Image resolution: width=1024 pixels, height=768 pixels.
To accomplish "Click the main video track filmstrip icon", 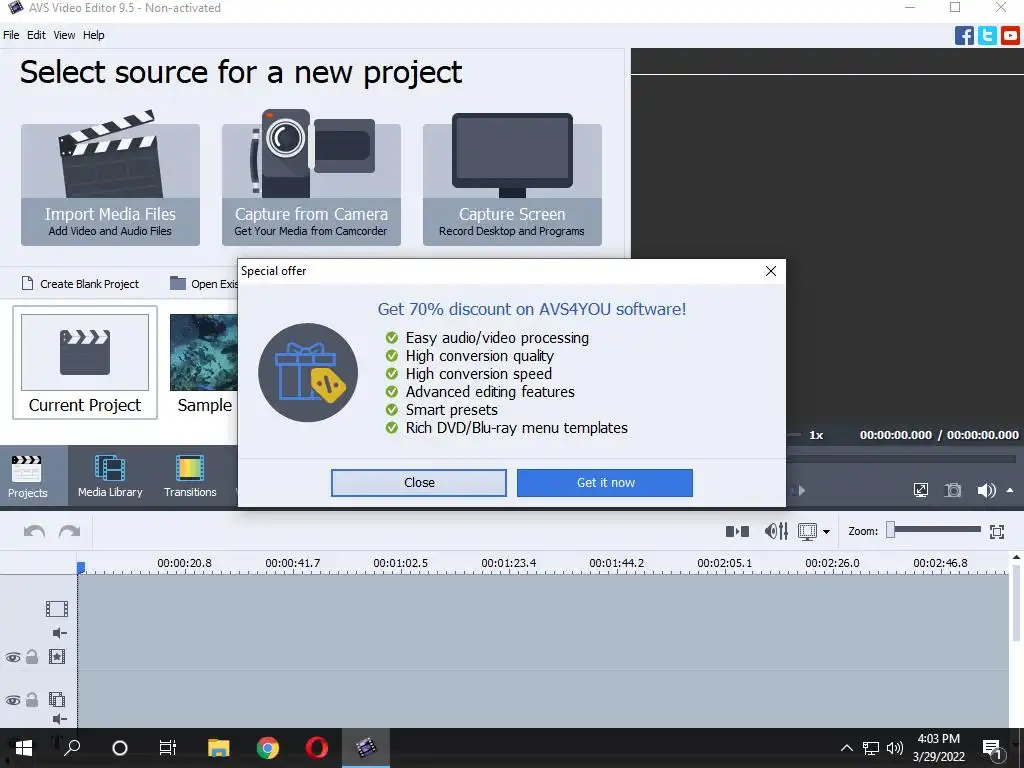I will pyautogui.click(x=57, y=609).
